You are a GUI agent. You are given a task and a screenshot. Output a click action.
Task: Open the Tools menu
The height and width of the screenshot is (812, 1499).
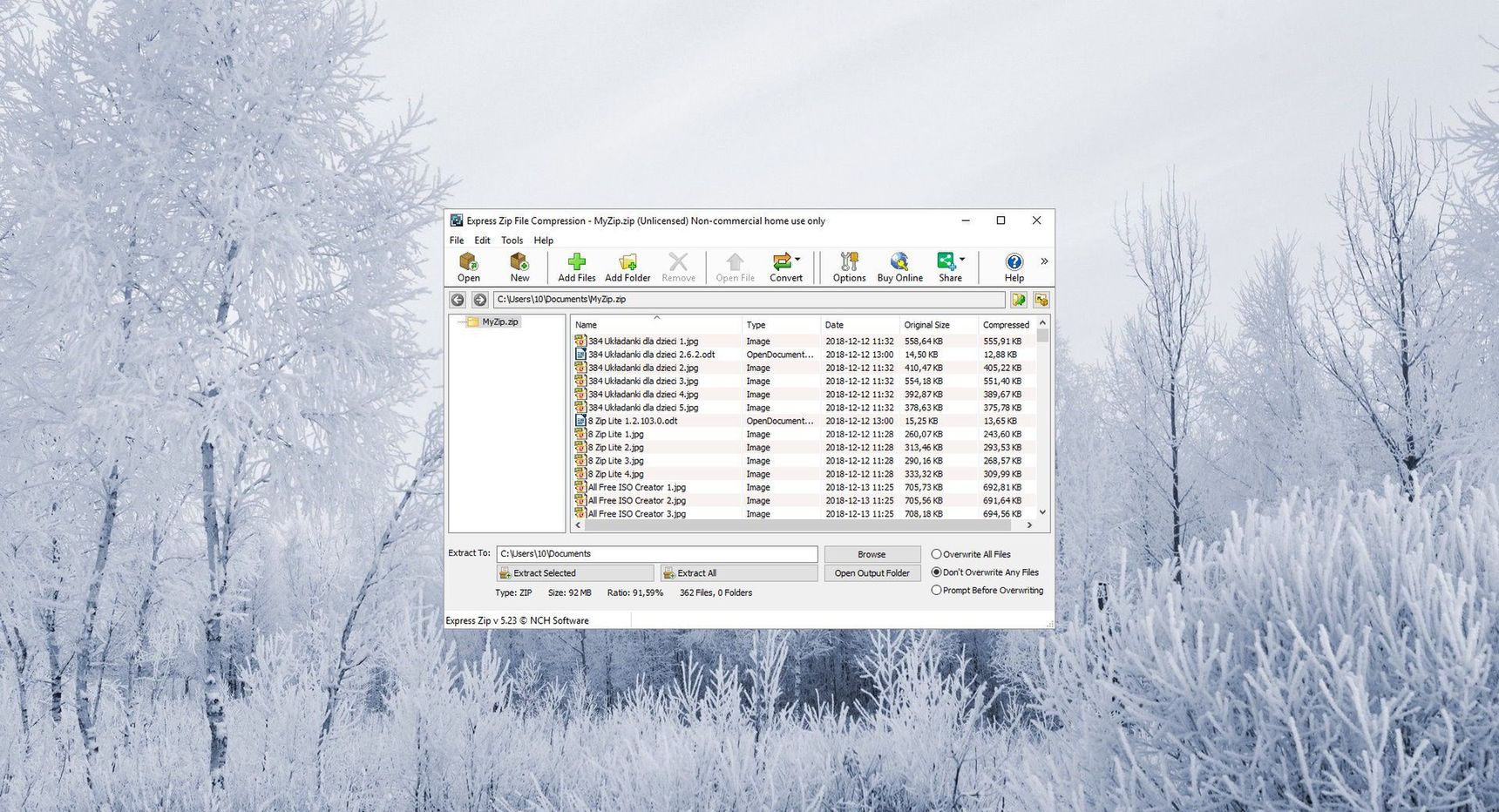pyautogui.click(x=512, y=240)
